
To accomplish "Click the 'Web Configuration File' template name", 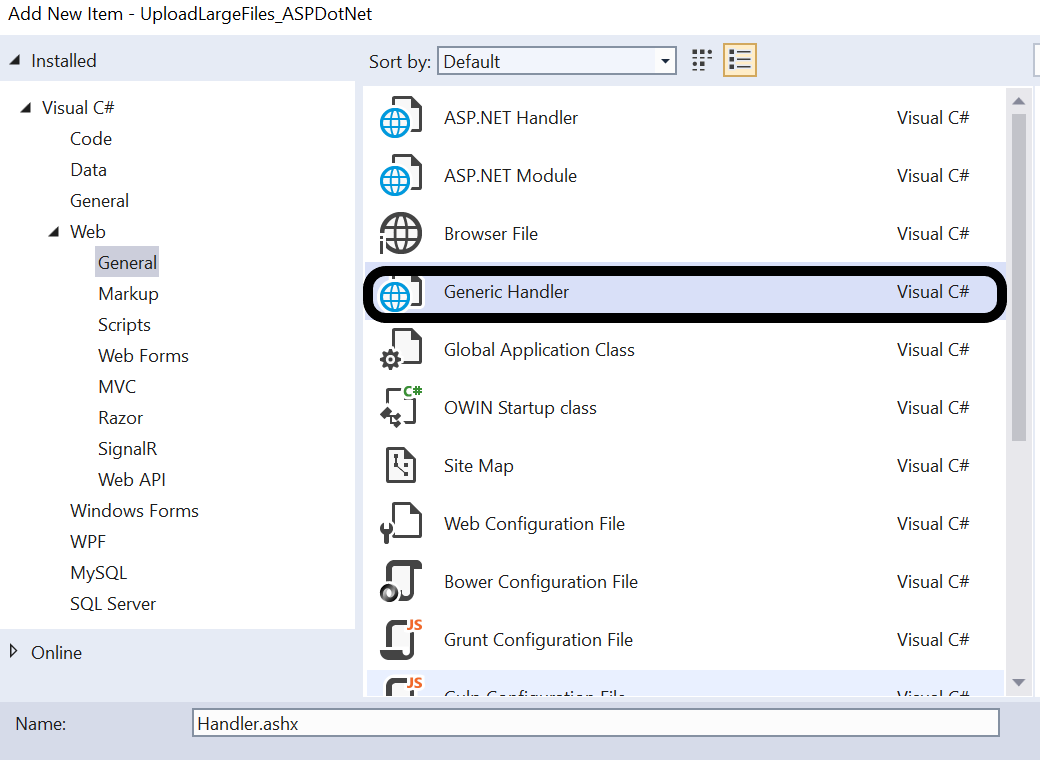I will [534, 524].
